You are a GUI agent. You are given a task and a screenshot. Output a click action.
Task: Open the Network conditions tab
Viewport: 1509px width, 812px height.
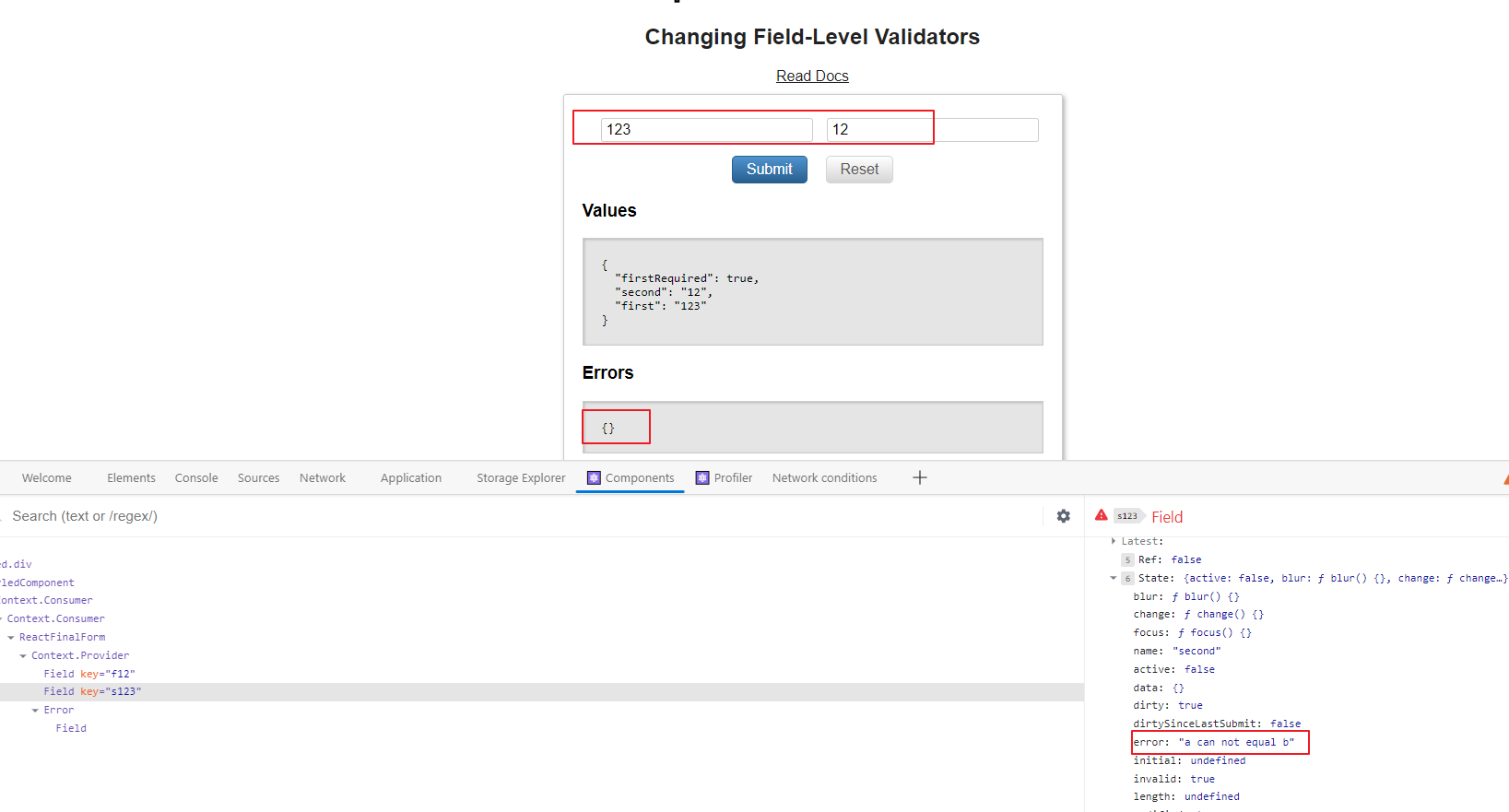tap(824, 477)
